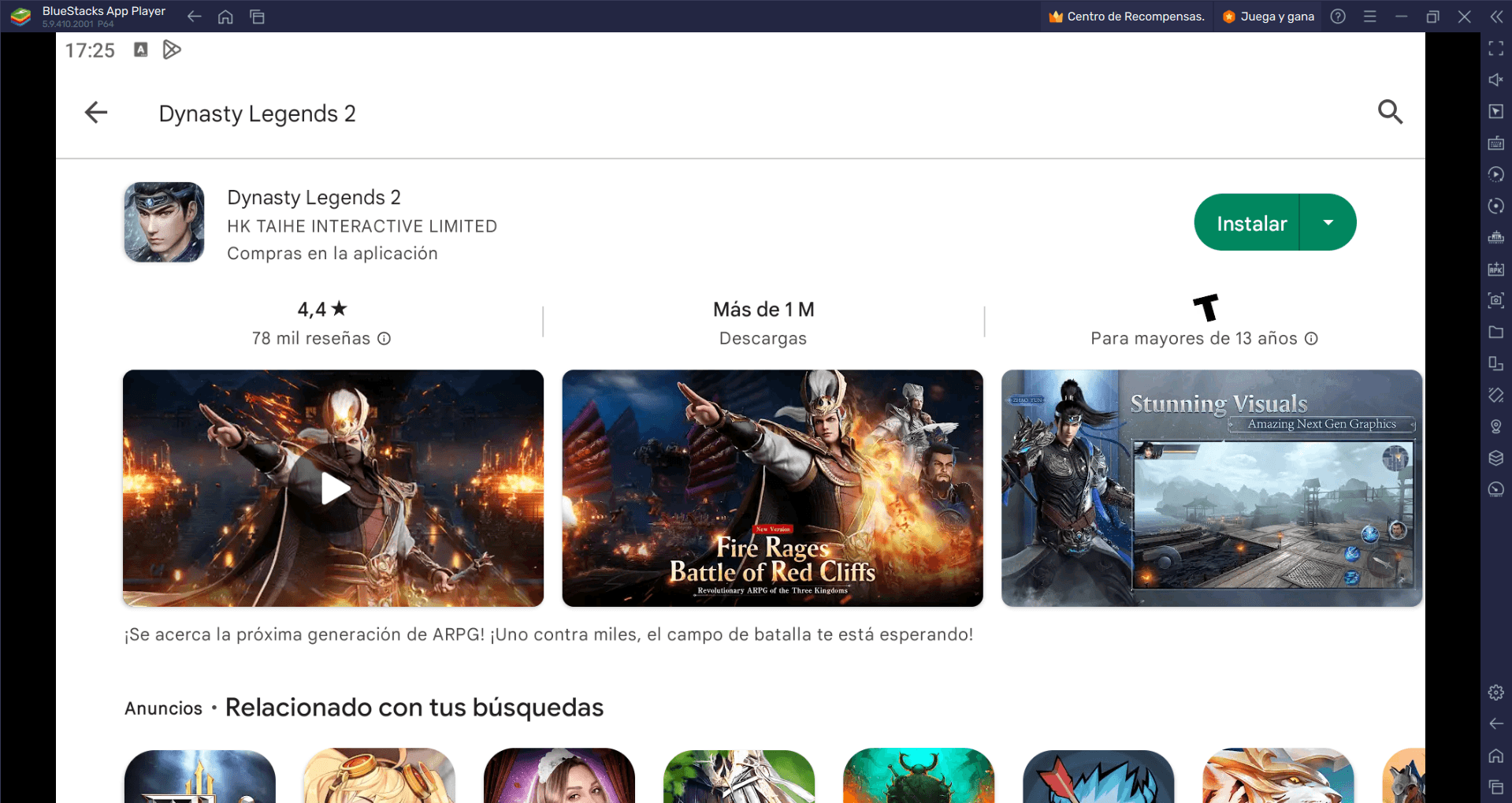Open the blonde anime girl related app
The width and height of the screenshot is (1512, 803).
379,776
